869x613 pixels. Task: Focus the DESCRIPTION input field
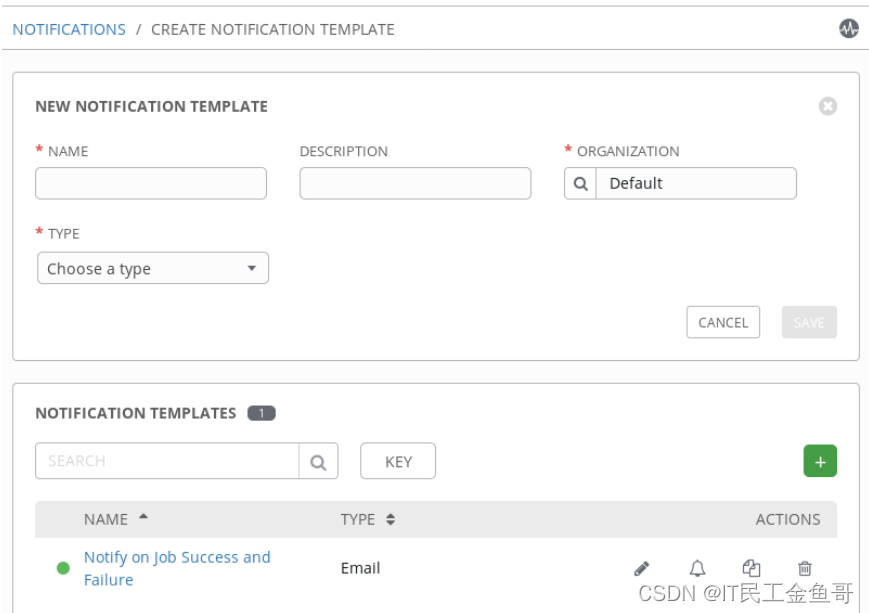pos(415,183)
